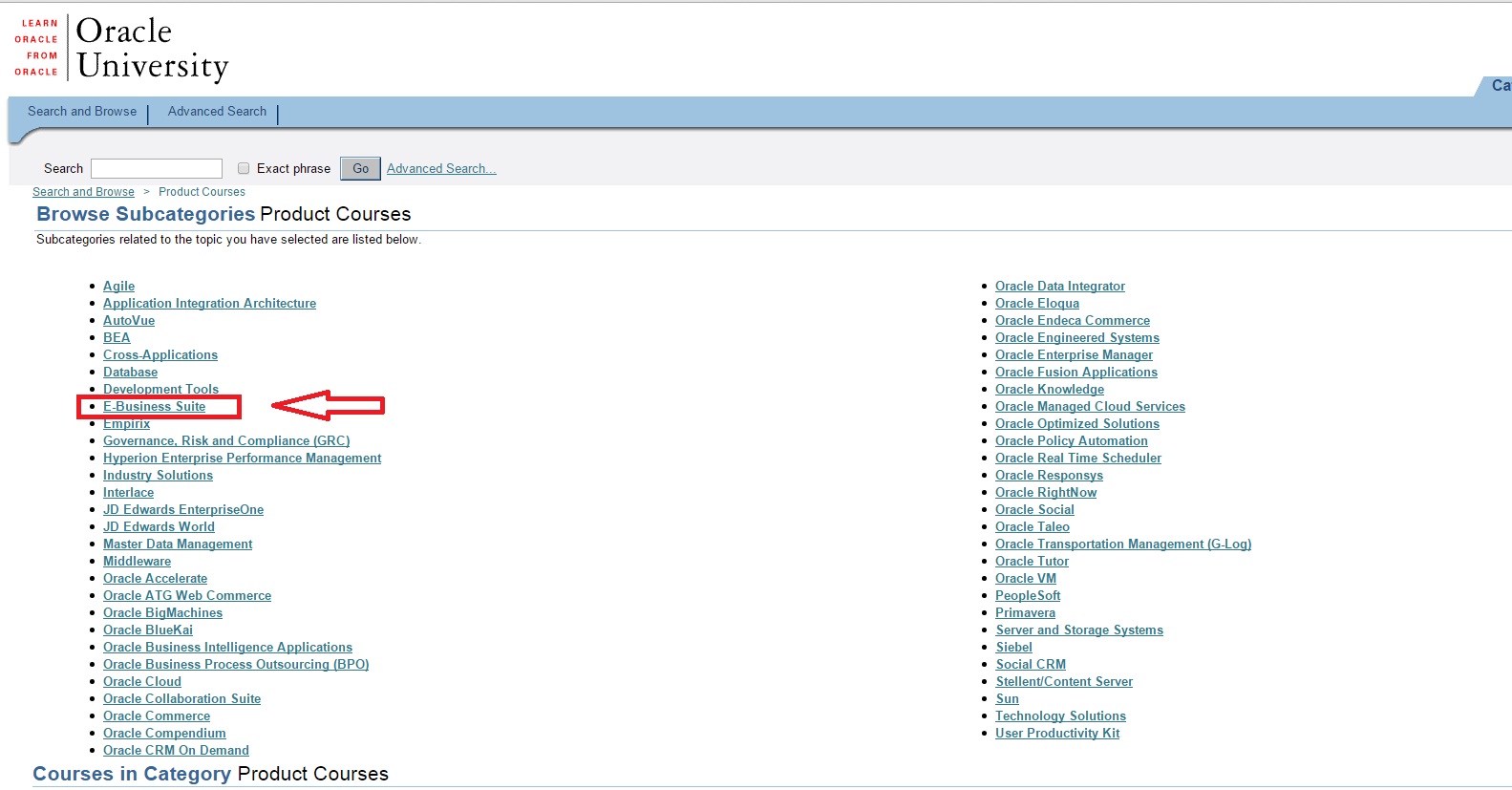The width and height of the screenshot is (1512, 790).
Task: Select the Oracle Responsys link
Action: pos(1049,476)
